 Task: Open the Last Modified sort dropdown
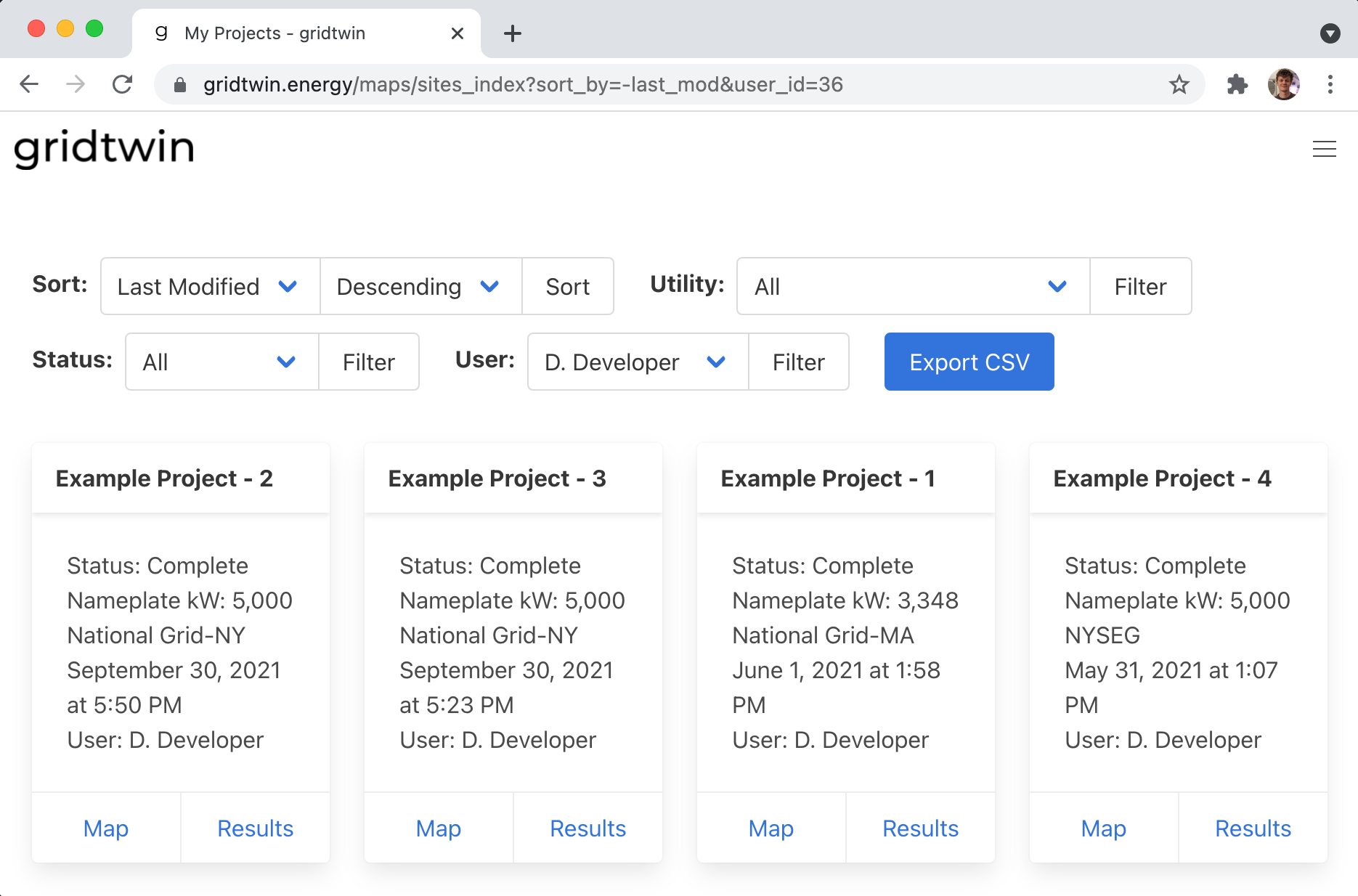[209, 286]
